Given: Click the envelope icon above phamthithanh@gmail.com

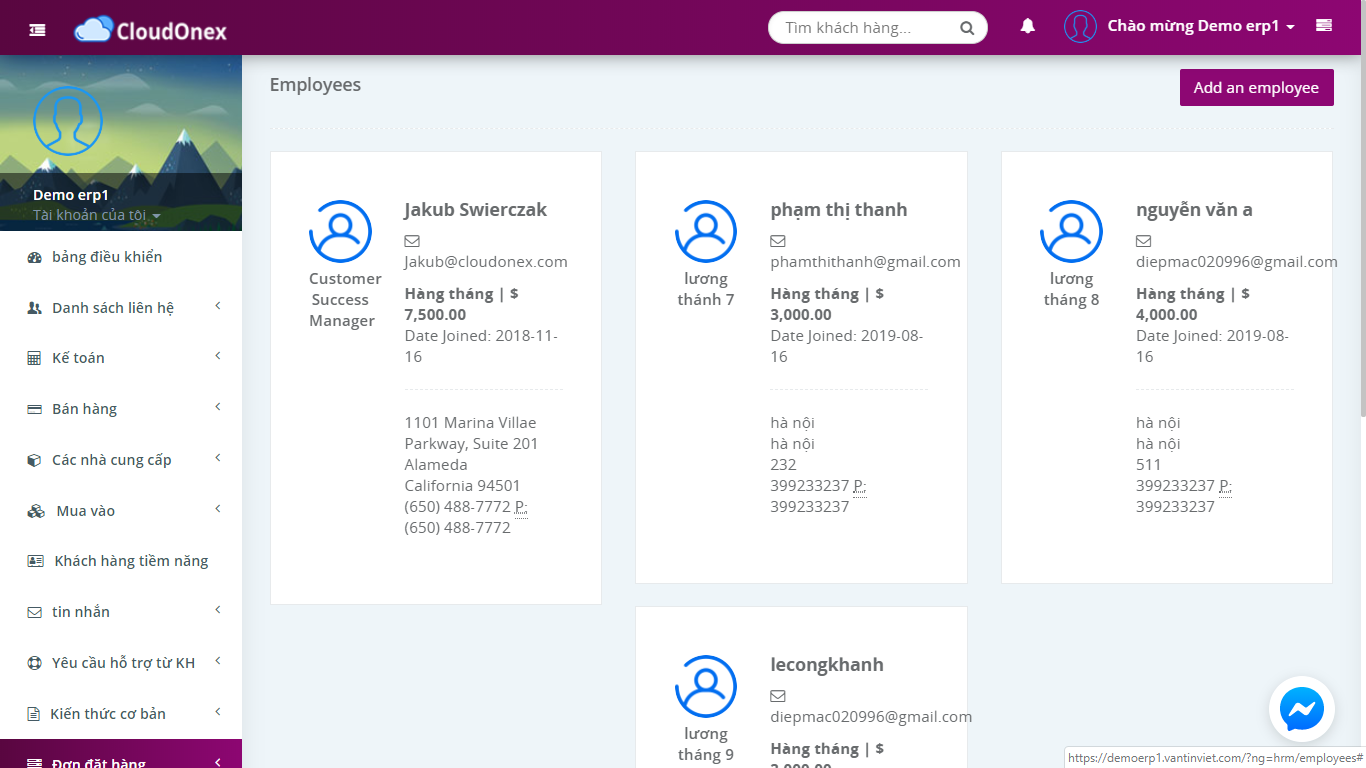Looking at the screenshot, I should point(778,241).
